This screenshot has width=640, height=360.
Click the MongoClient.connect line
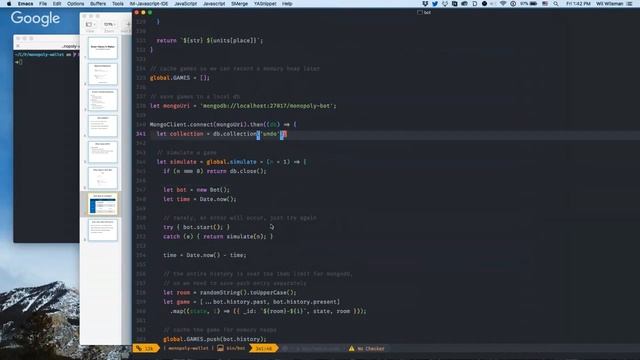tap(223, 124)
